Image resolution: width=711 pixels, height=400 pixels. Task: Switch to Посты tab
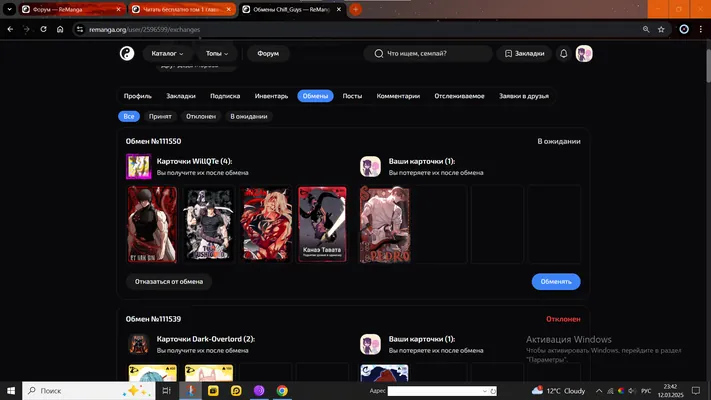[x=352, y=96]
